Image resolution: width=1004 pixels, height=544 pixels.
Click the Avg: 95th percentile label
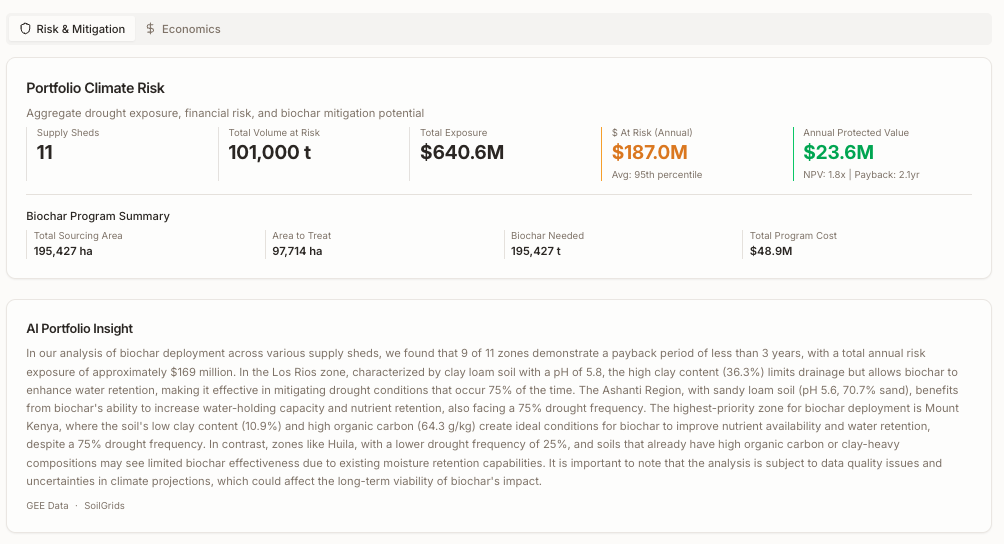point(657,175)
